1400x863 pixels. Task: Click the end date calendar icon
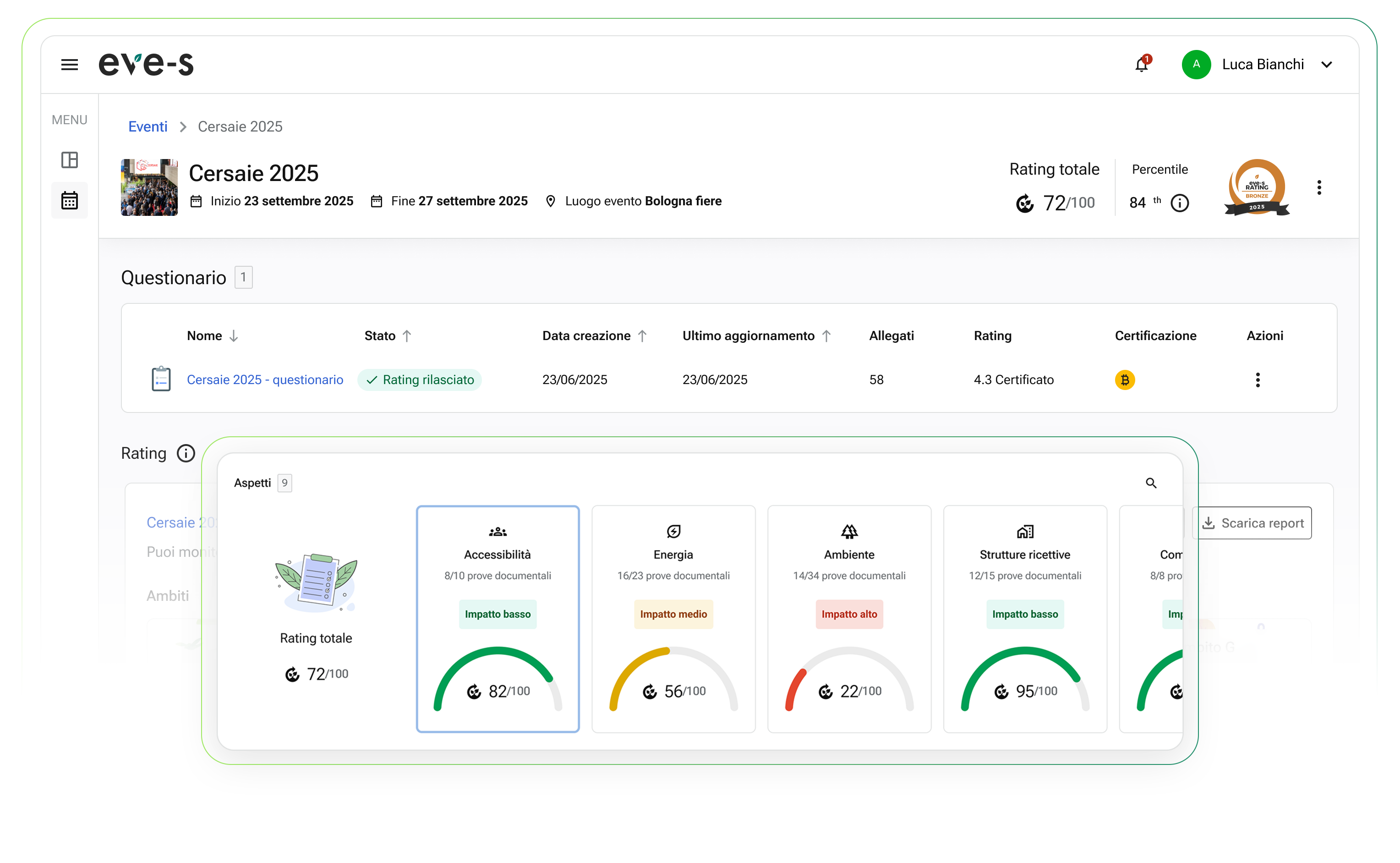377,201
